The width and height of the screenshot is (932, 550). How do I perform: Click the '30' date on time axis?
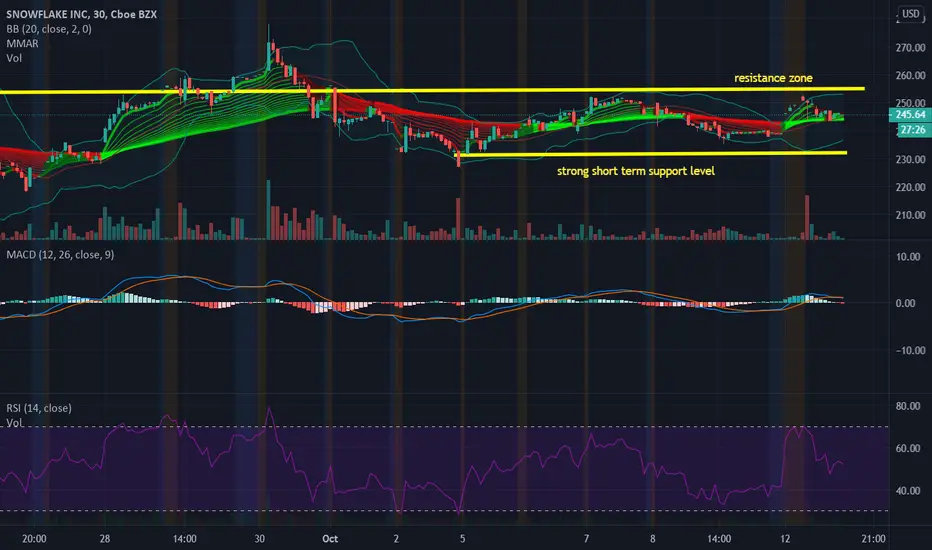click(x=259, y=539)
